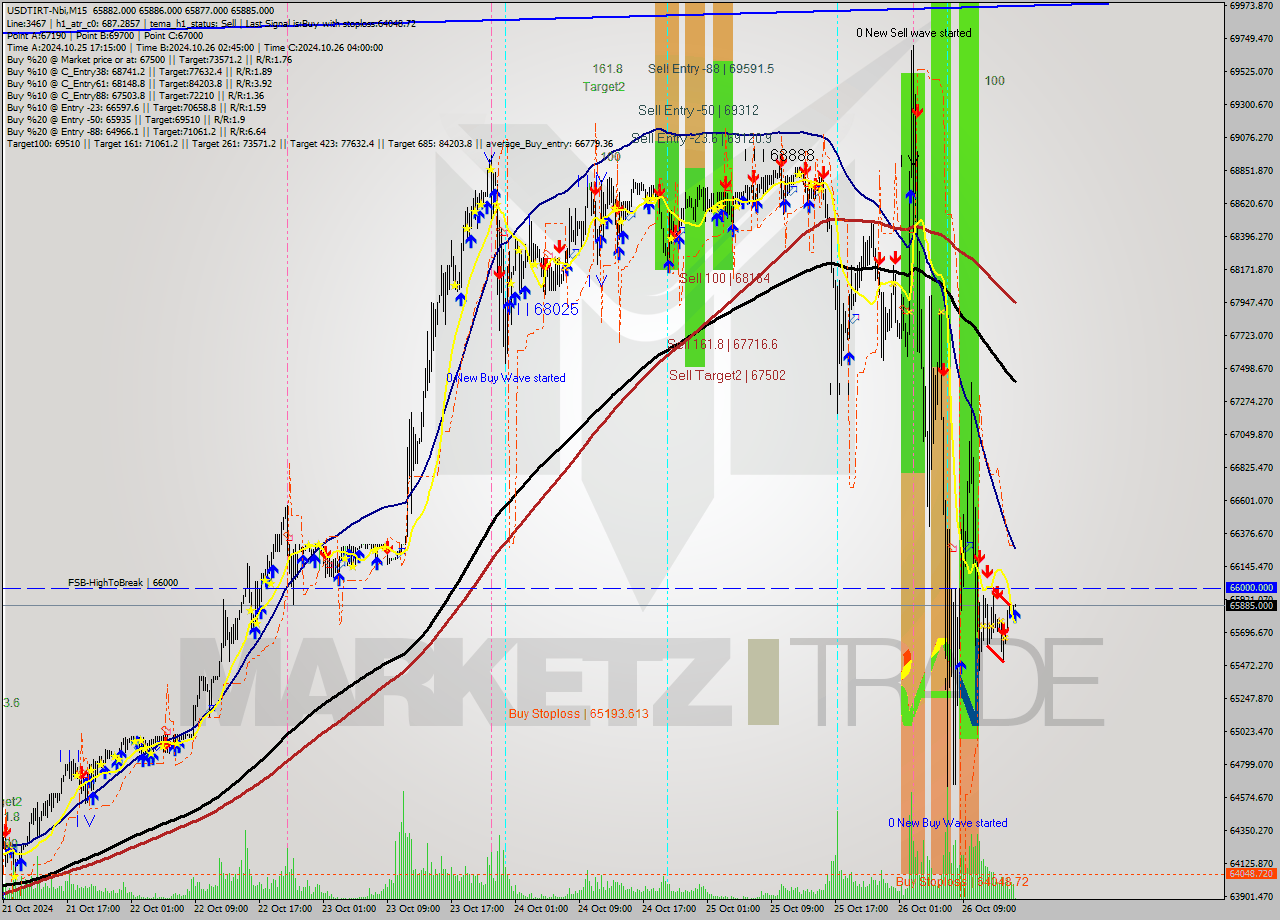Click the '26 Oct 01:00' time axis label

(926, 909)
